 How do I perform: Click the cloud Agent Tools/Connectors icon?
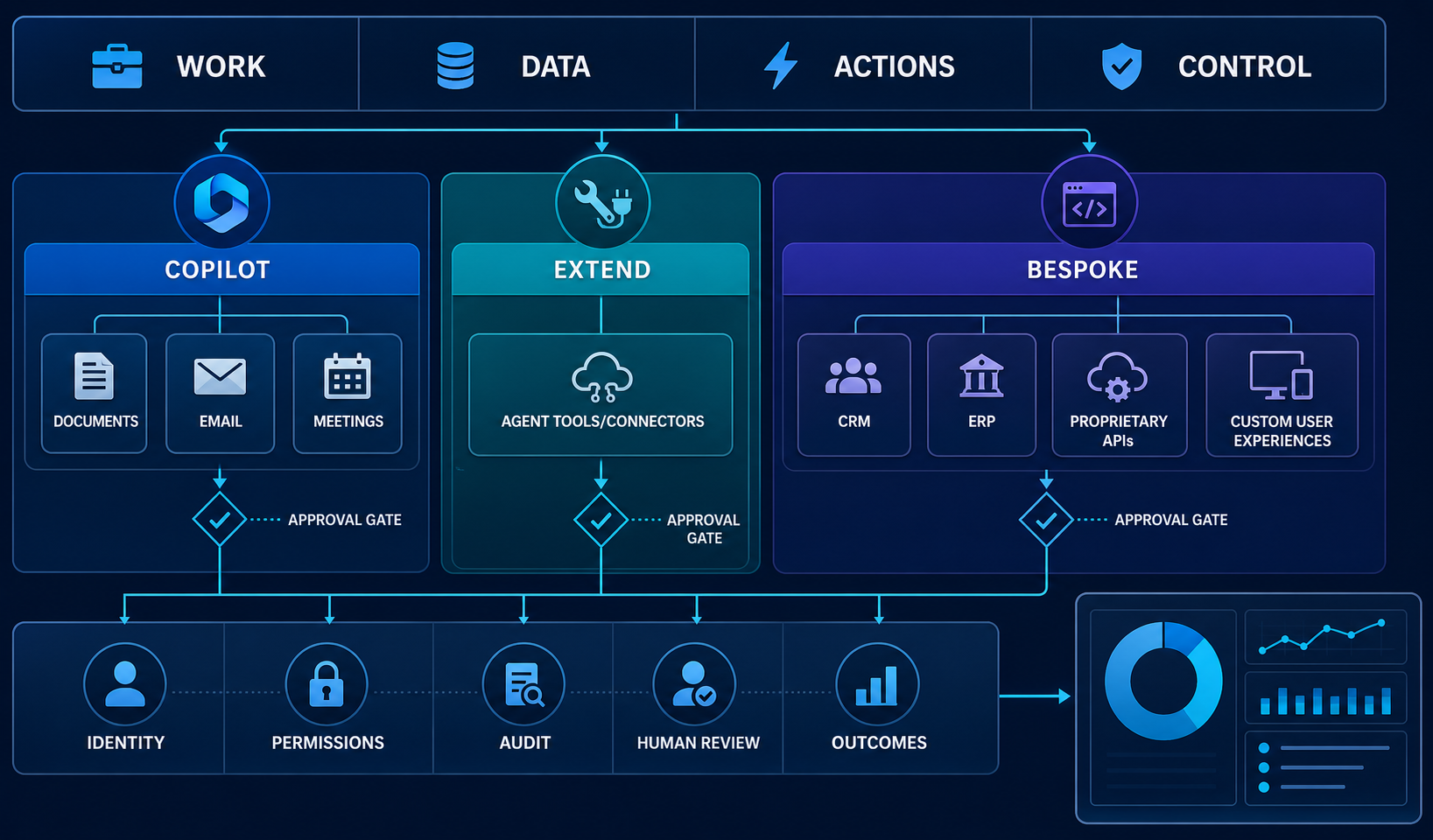[x=602, y=377]
